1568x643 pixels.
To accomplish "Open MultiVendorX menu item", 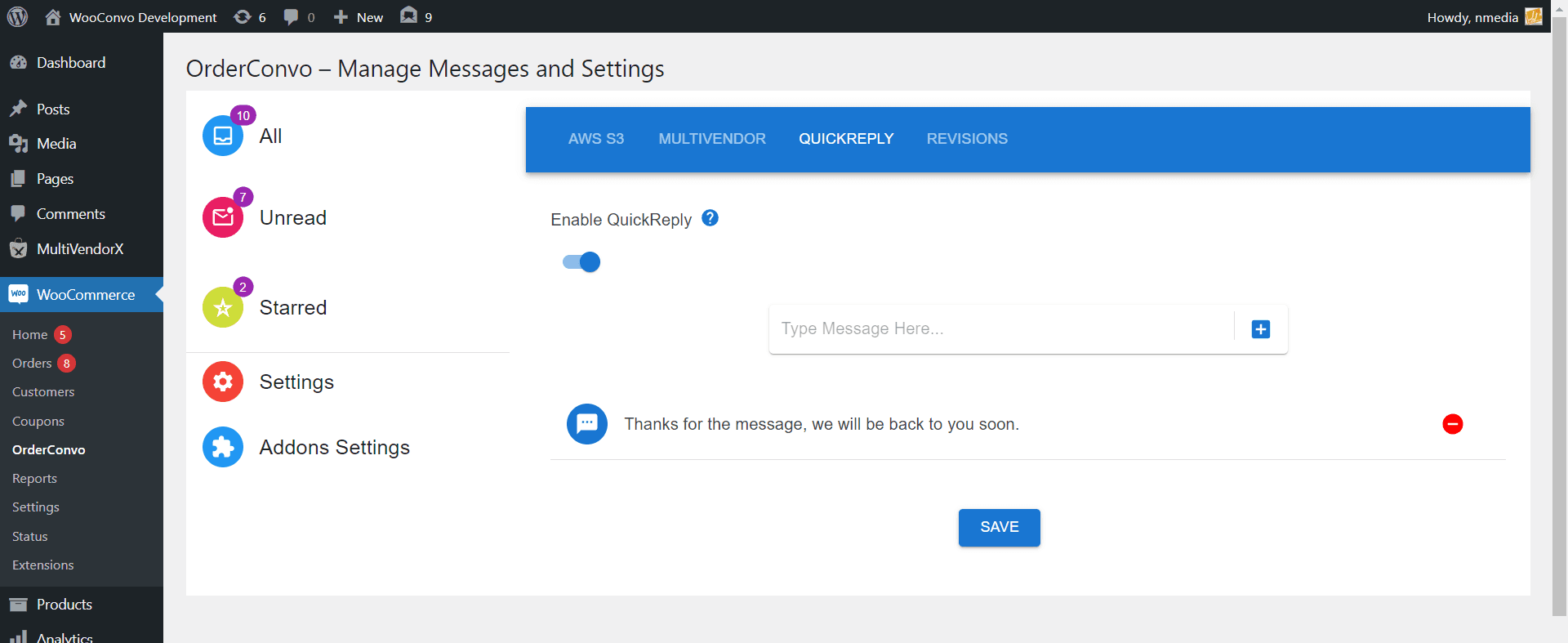I will (82, 249).
